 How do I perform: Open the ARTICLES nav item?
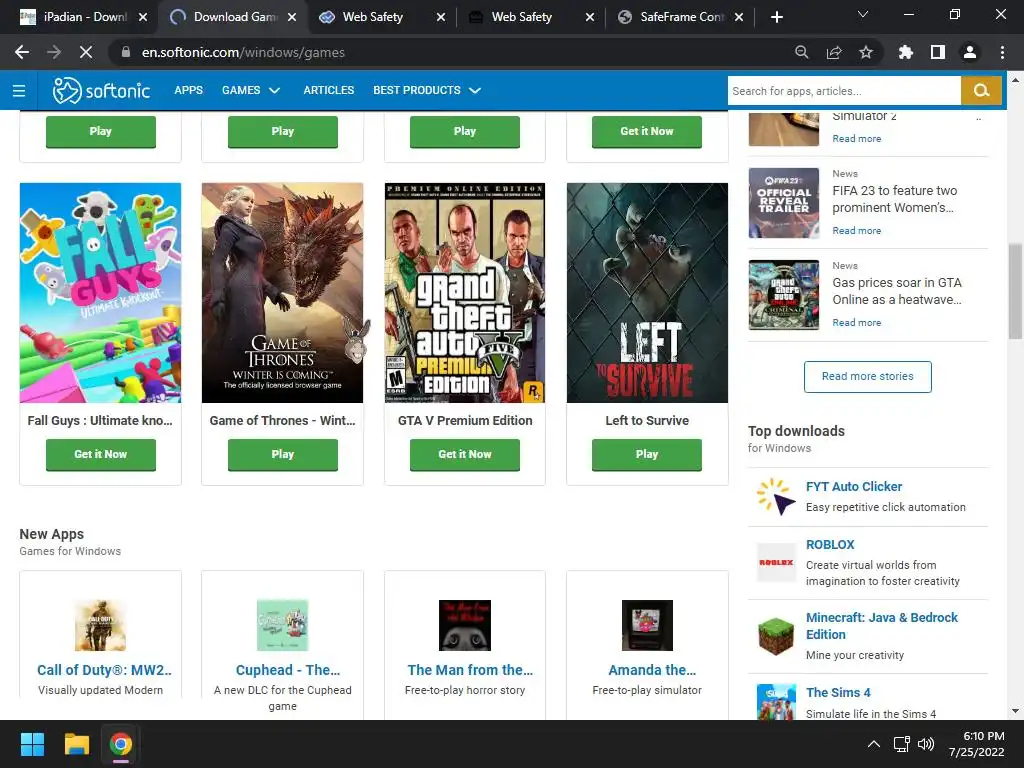(x=328, y=90)
